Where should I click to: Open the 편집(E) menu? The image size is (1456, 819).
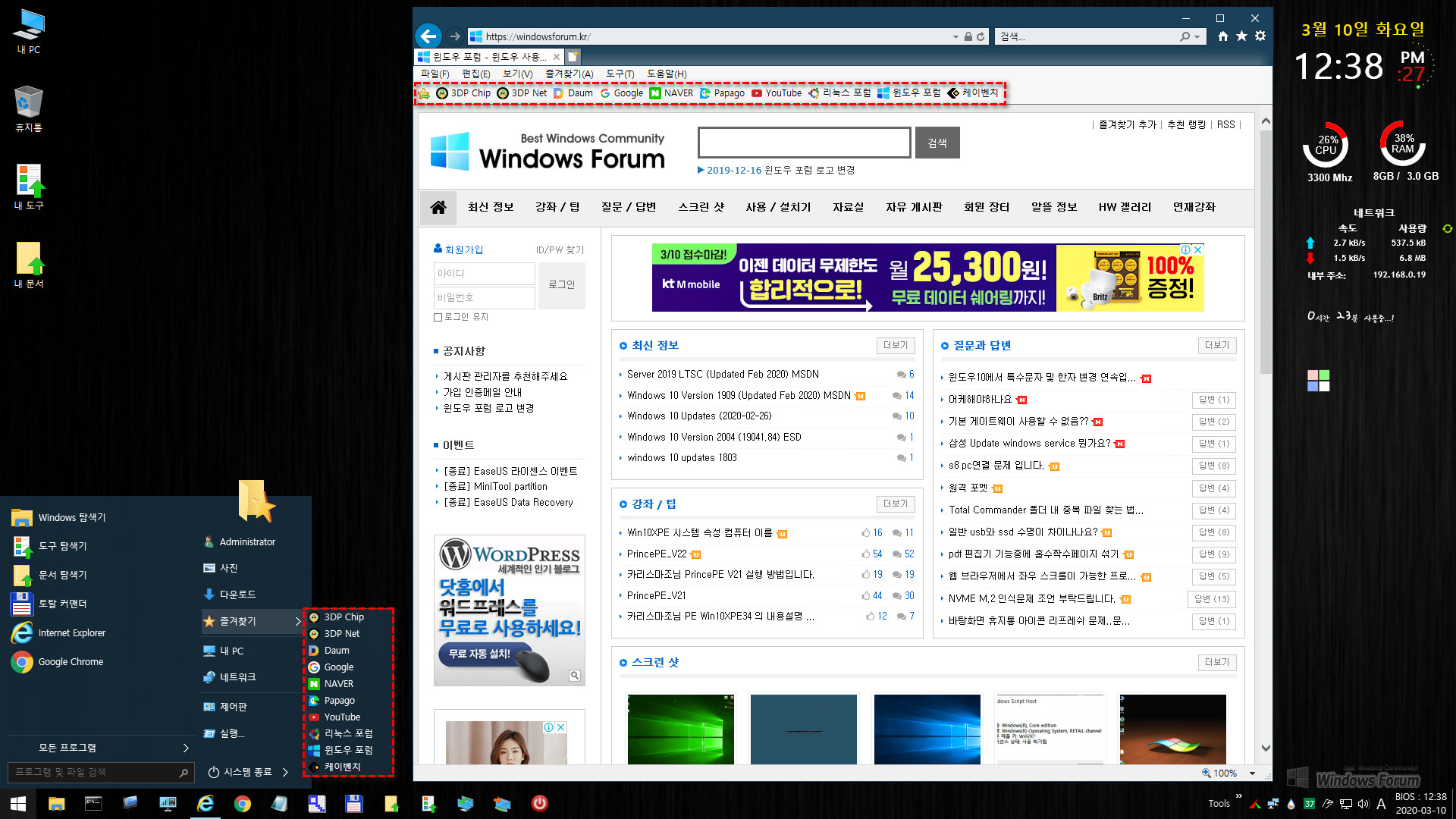tap(475, 74)
